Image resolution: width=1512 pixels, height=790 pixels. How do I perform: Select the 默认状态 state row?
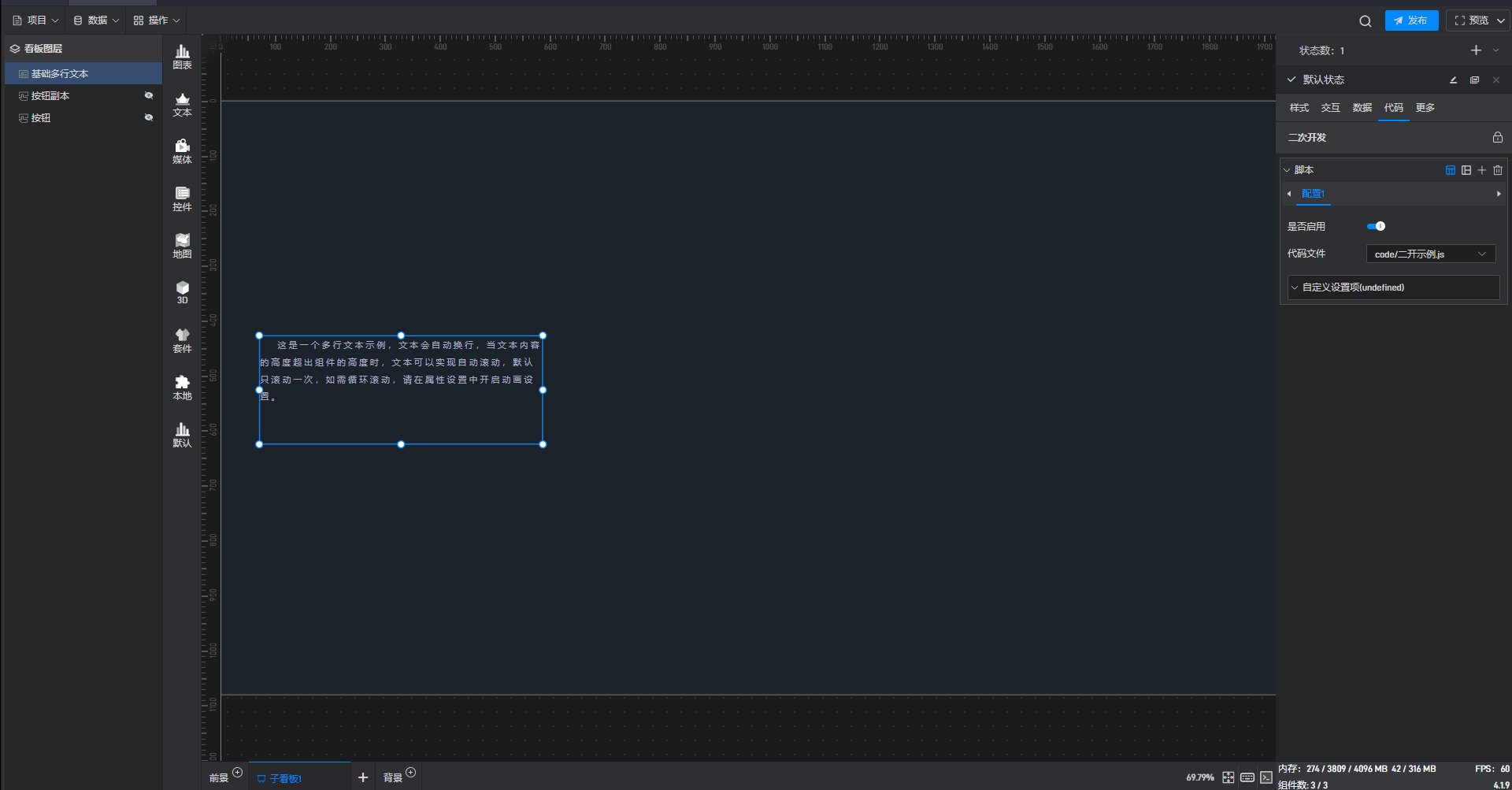tap(1394, 80)
